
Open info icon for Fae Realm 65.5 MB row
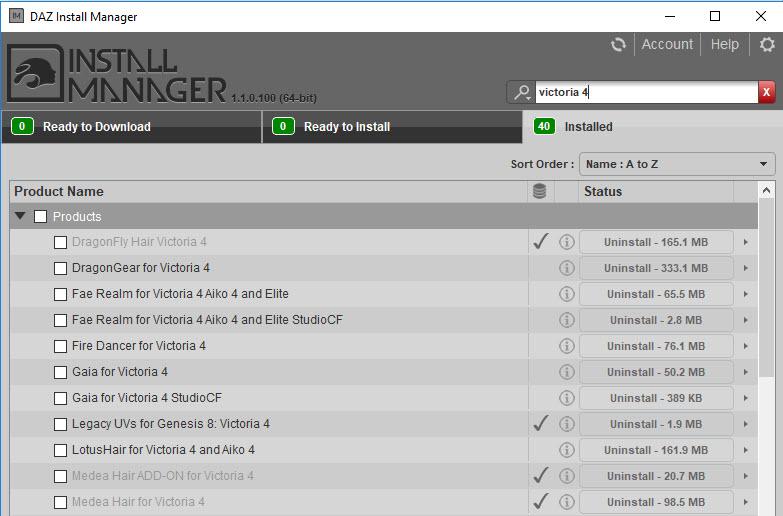tap(566, 294)
